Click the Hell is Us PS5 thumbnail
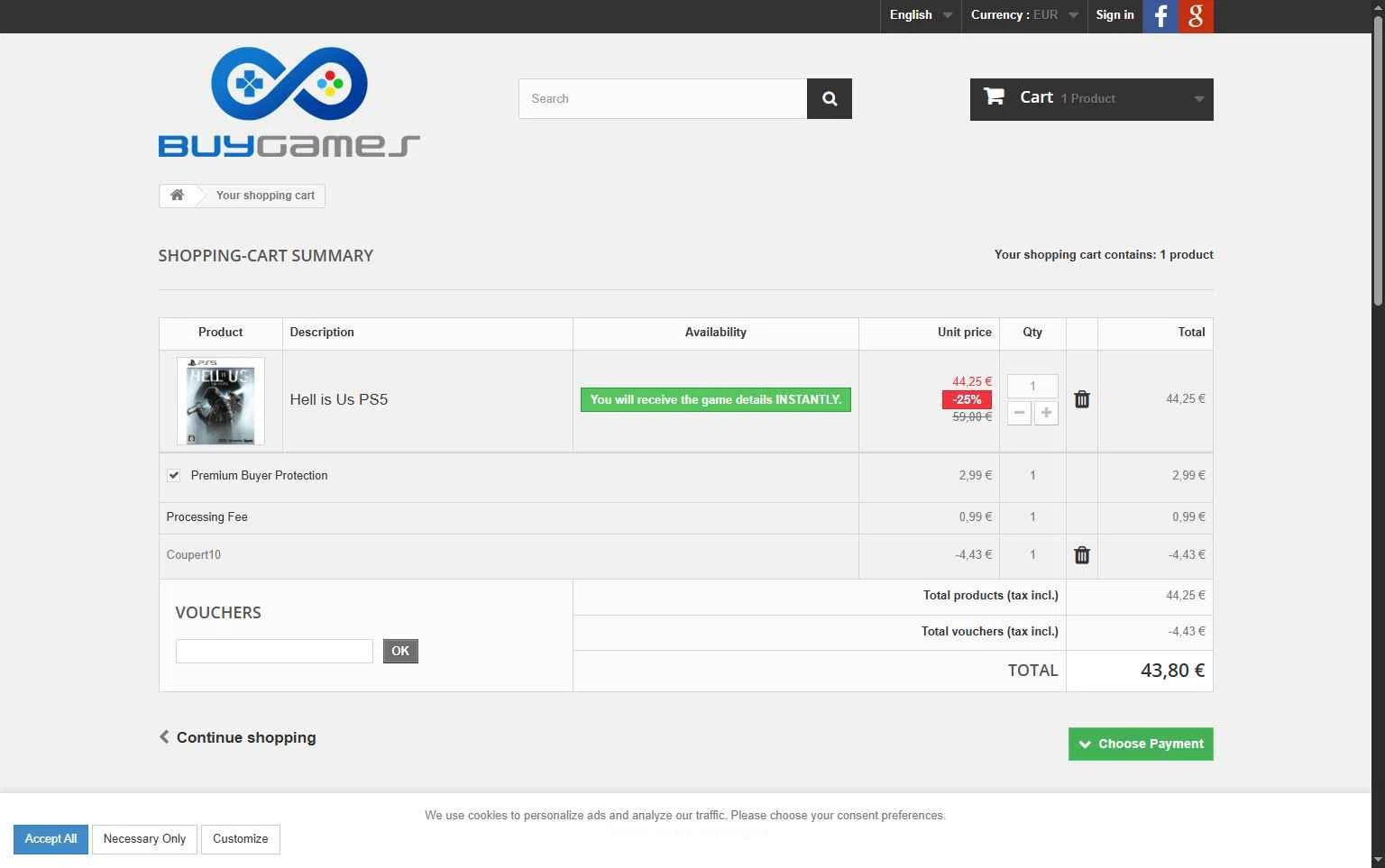The width and height of the screenshot is (1385, 868). [x=221, y=401]
